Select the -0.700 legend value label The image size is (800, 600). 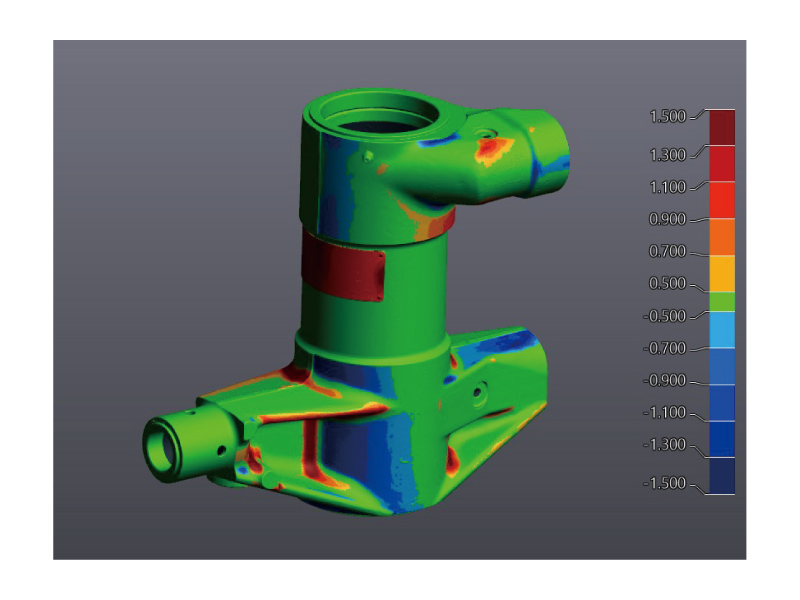tap(665, 349)
